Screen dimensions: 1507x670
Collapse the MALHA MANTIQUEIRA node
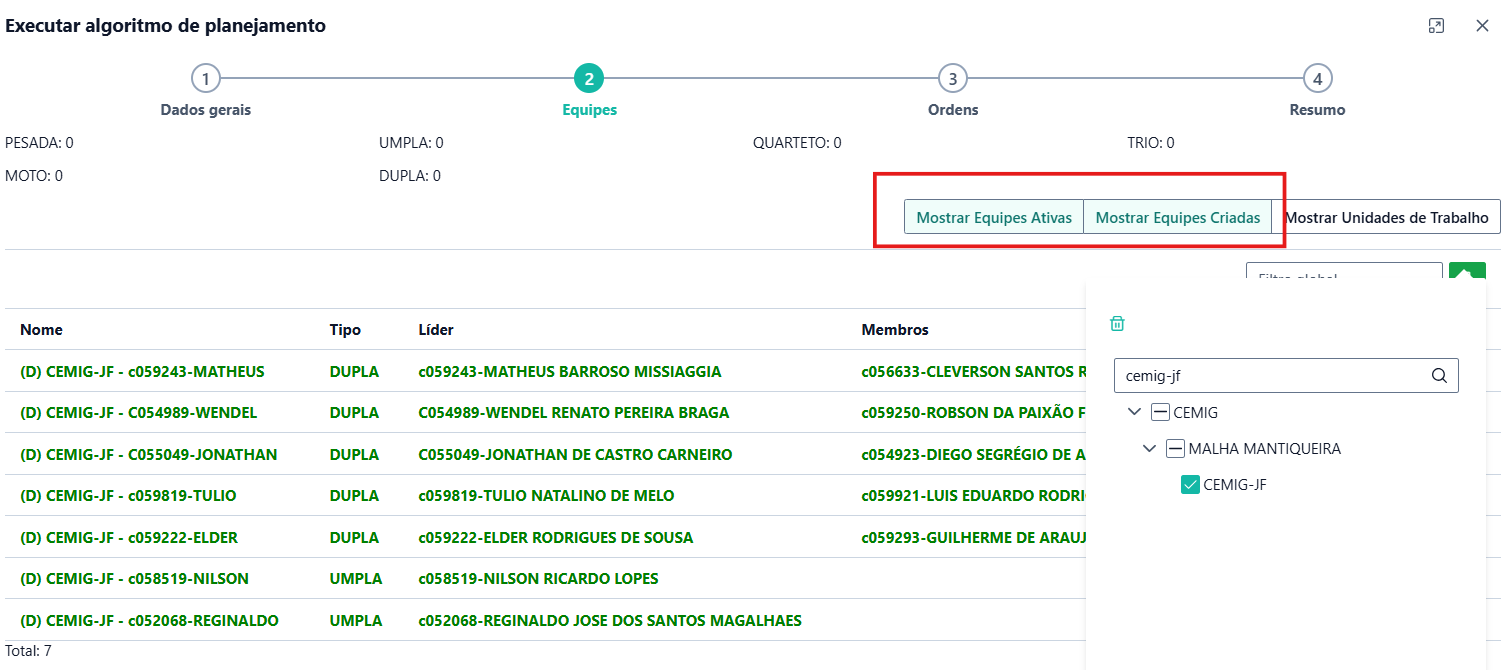pyautogui.click(x=1149, y=449)
